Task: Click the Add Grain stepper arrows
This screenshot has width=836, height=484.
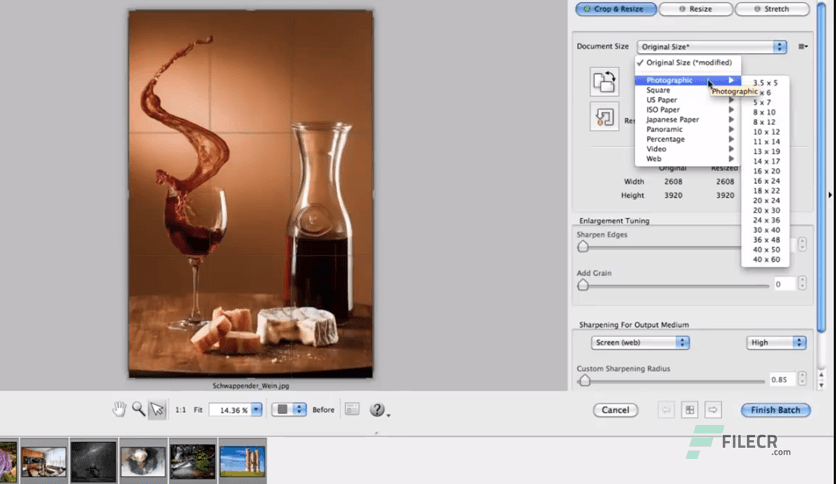Action: click(x=802, y=284)
